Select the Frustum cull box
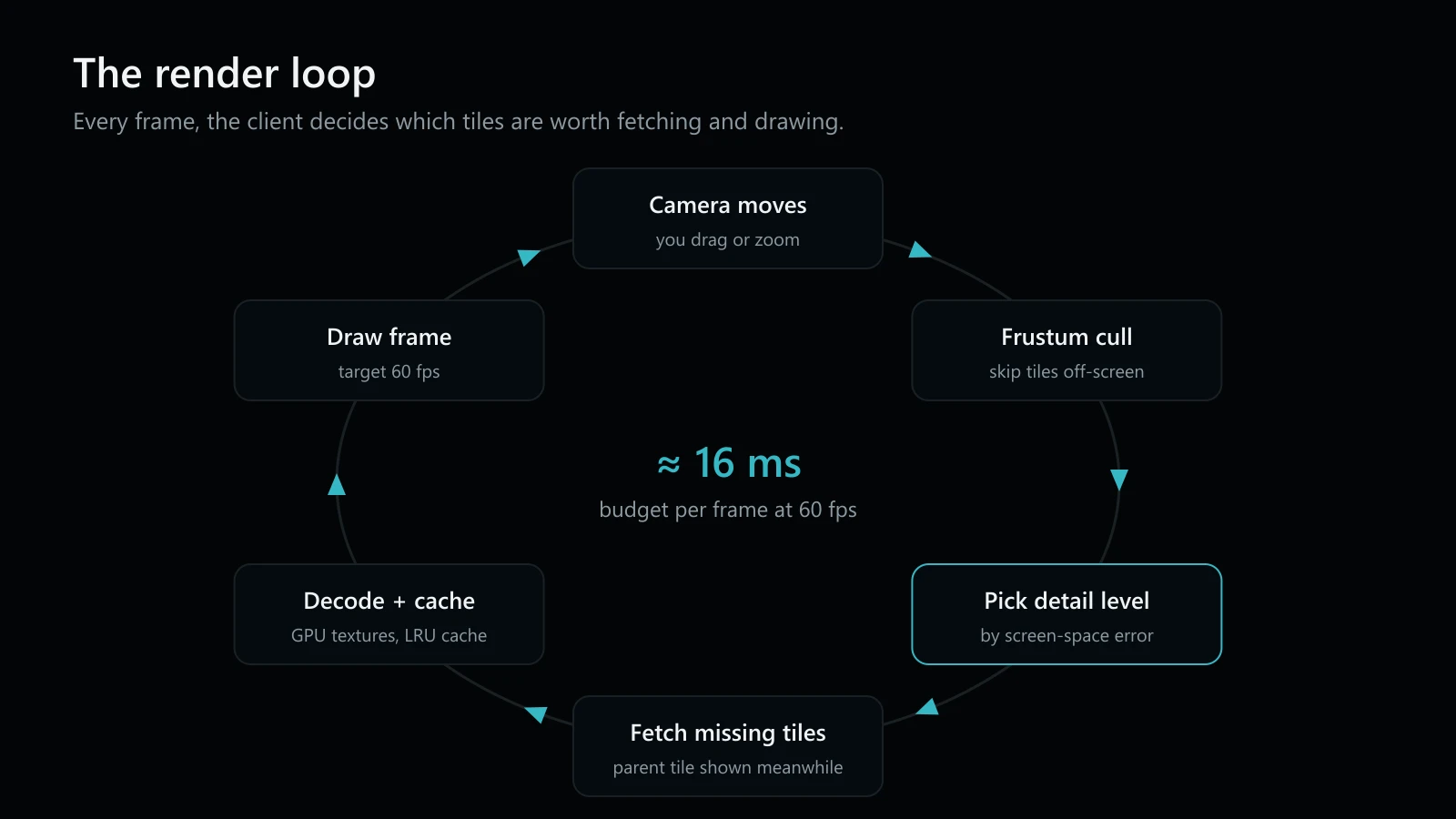The image size is (1456, 819). coord(1067,350)
